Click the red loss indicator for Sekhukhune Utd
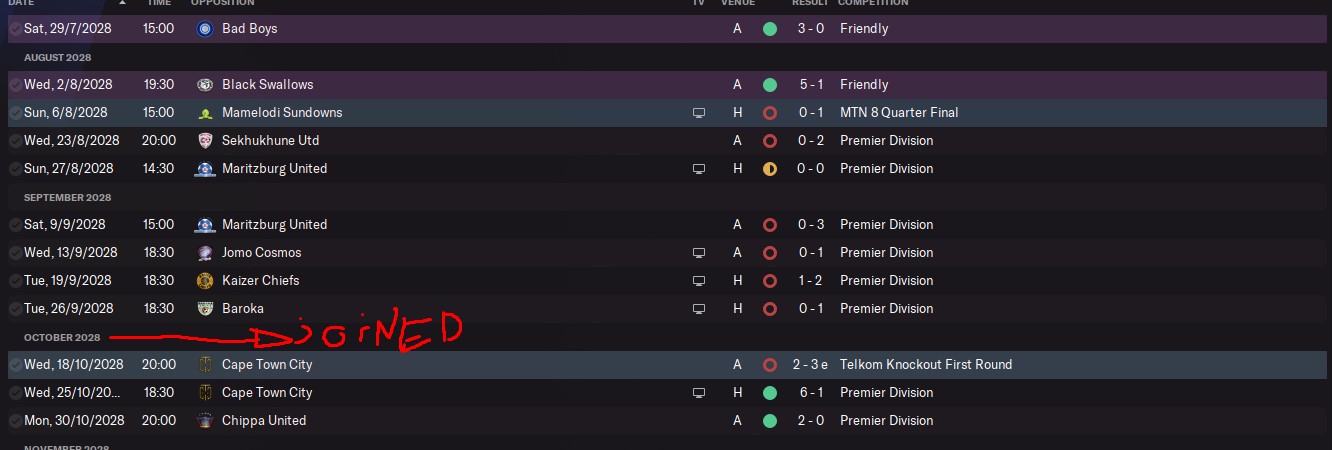The height and width of the screenshot is (450, 1332). pos(769,141)
